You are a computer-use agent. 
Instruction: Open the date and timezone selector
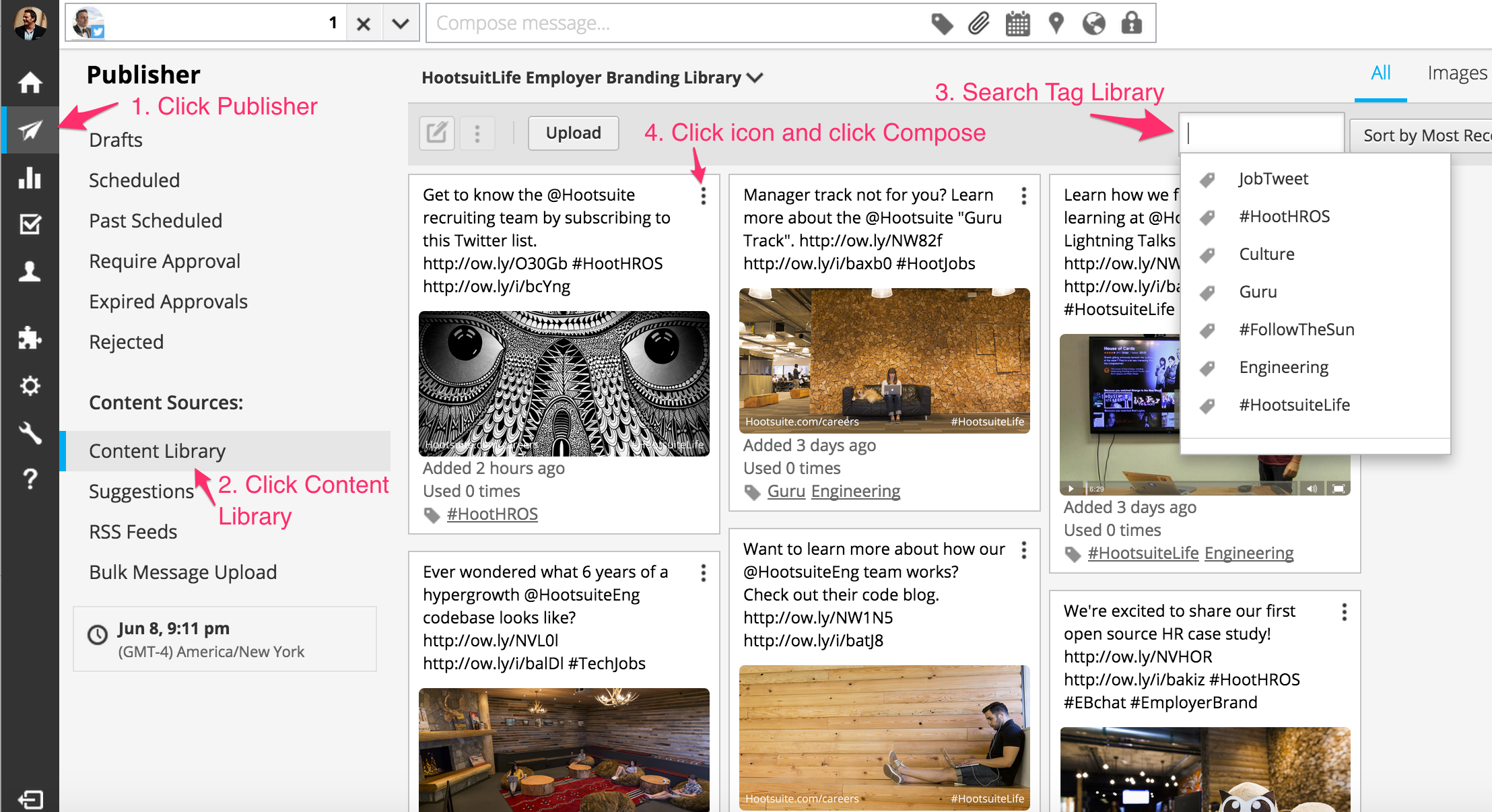click(x=225, y=639)
